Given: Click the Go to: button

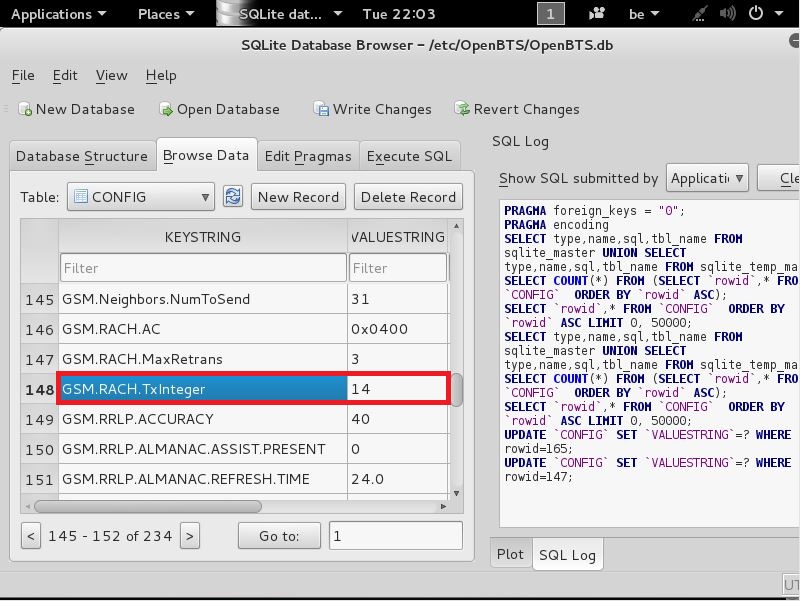Looking at the screenshot, I should 279,536.
